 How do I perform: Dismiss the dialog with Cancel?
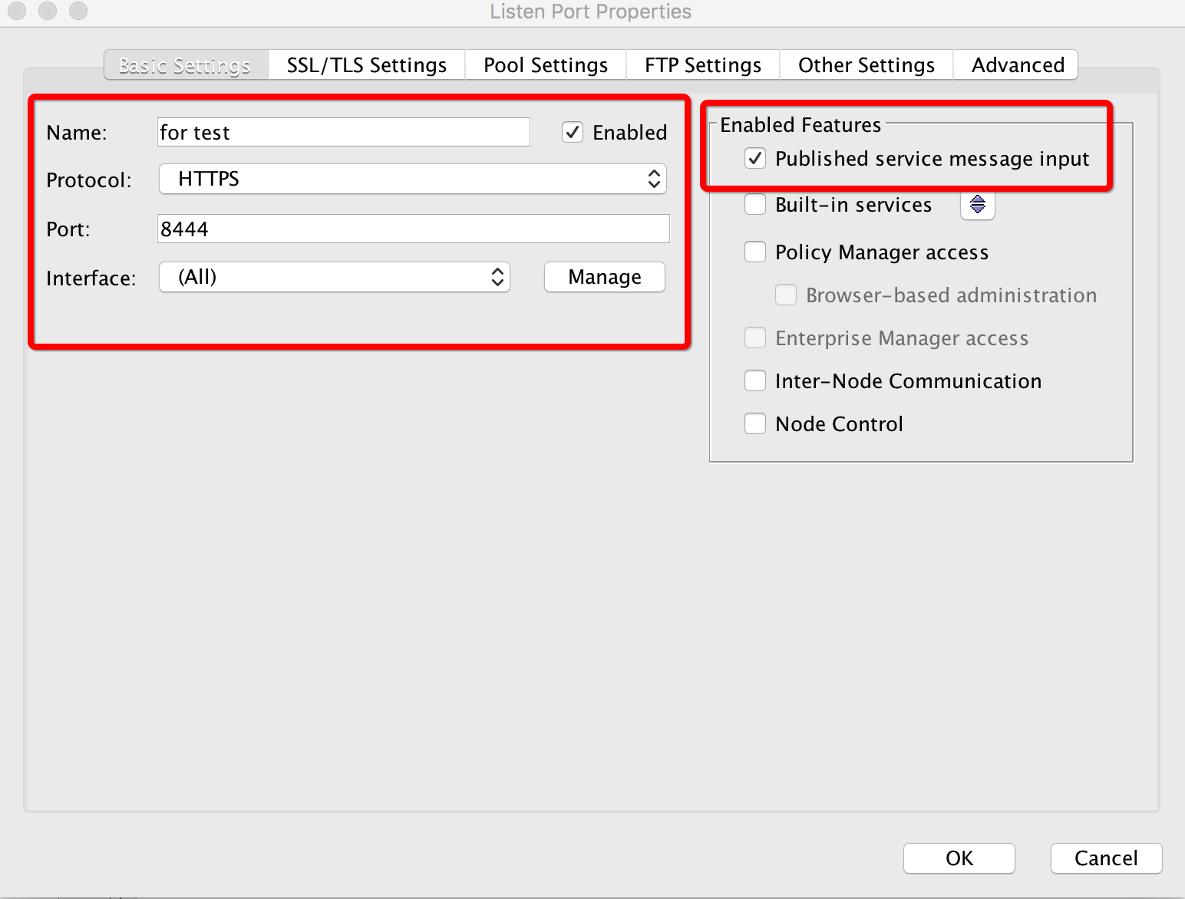(x=1106, y=858)
